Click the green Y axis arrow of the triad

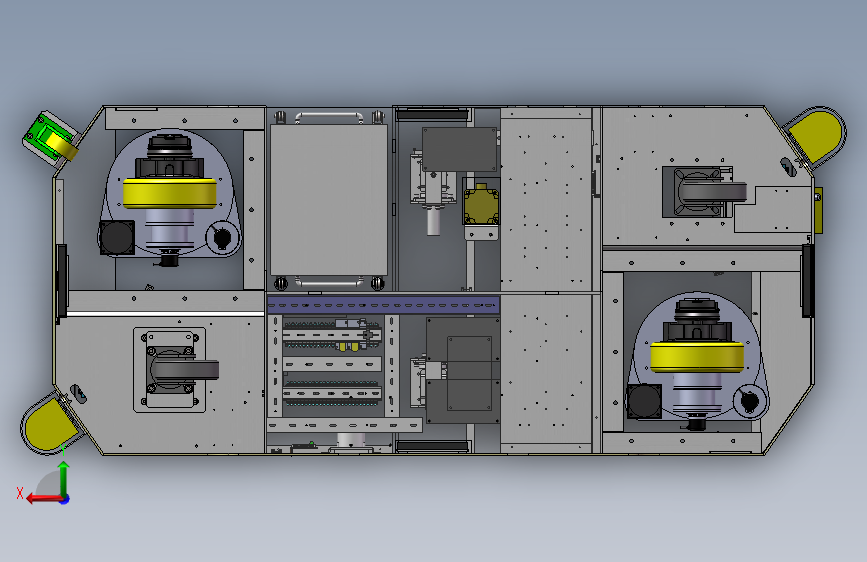coord(64,478)
